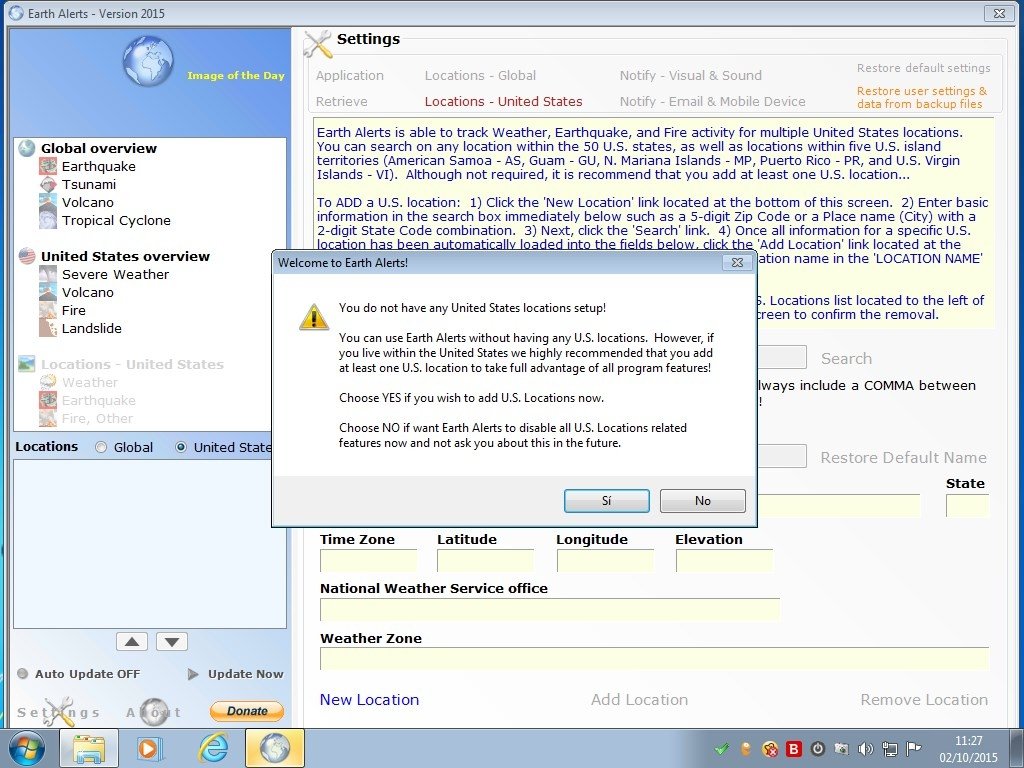This screenshot has width=1024, height=768.
Task: Open the Notify - Email & Mobile Device tab
Action: (x=712, y=102)
